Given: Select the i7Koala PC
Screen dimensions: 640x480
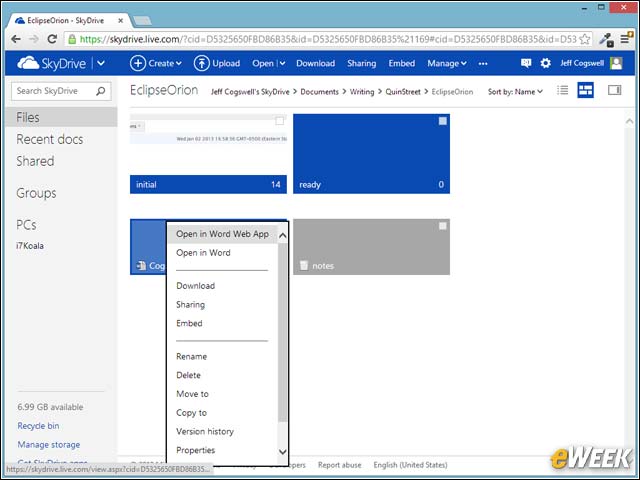Looking at the screenshot, I should 30,246.
